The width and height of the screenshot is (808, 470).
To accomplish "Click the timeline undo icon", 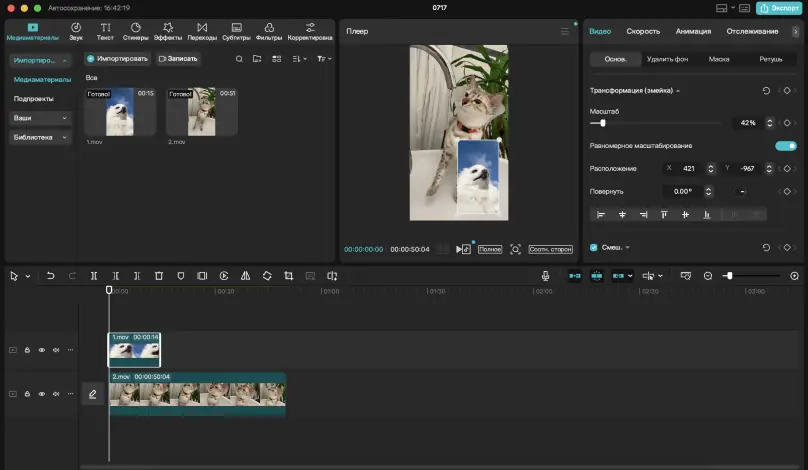I will (50, 276).
